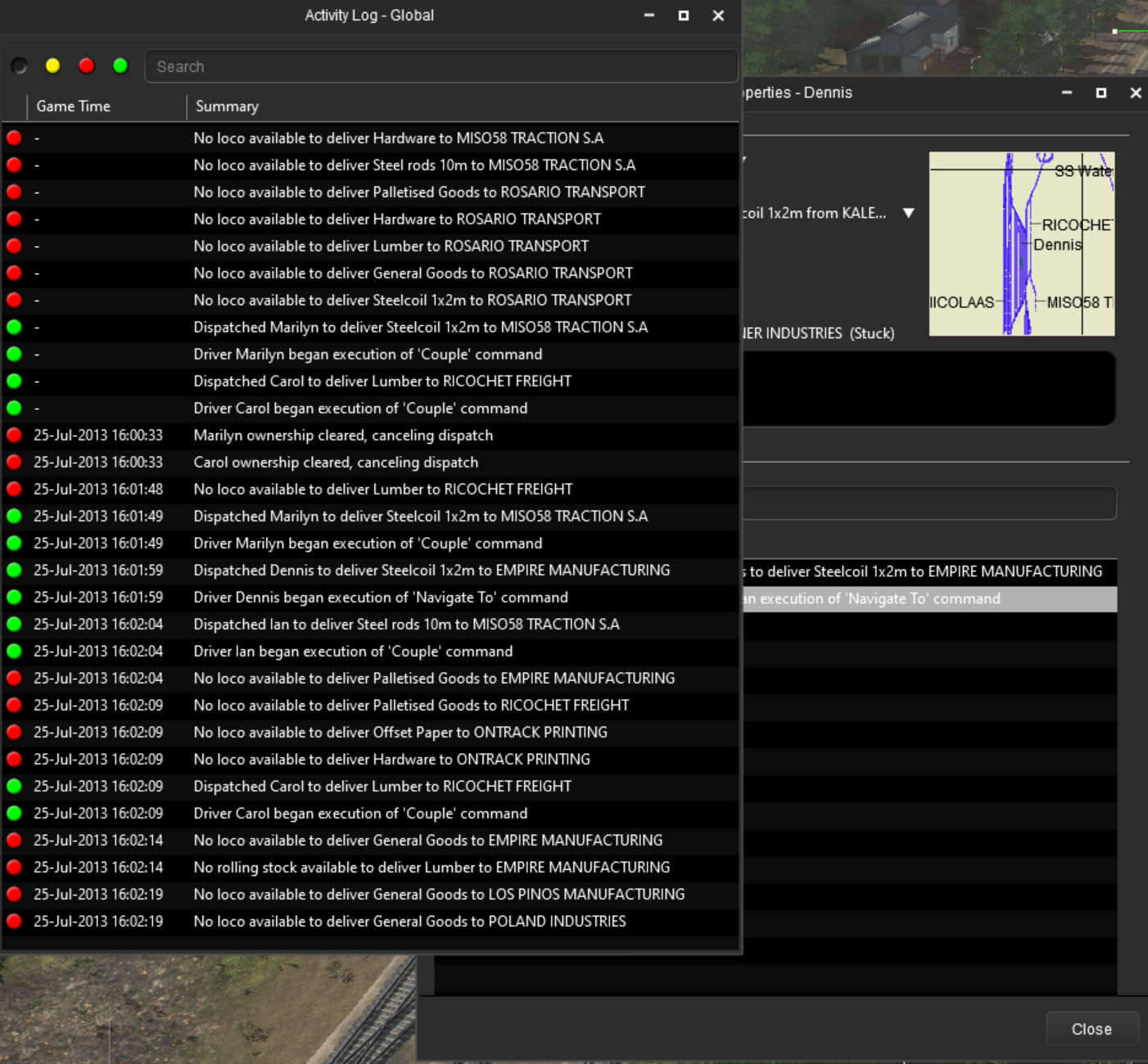Sort by the Game Time column header
The image size is (1148, 1064).
point(107,106)
